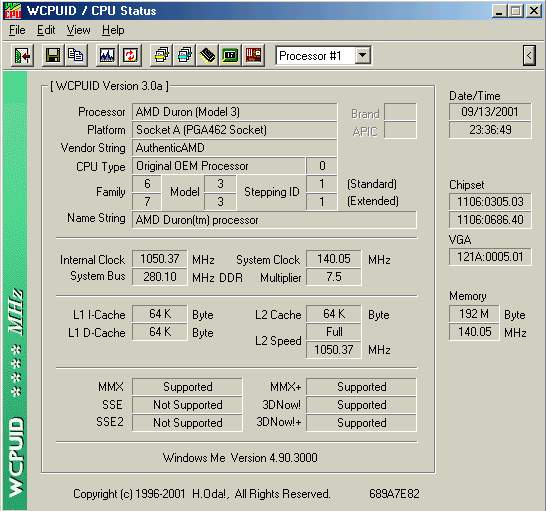This screenshot has width=546, height=511.
Task: Click the L2 Speed 1050.37 MHz value
Action: [334, 350]
